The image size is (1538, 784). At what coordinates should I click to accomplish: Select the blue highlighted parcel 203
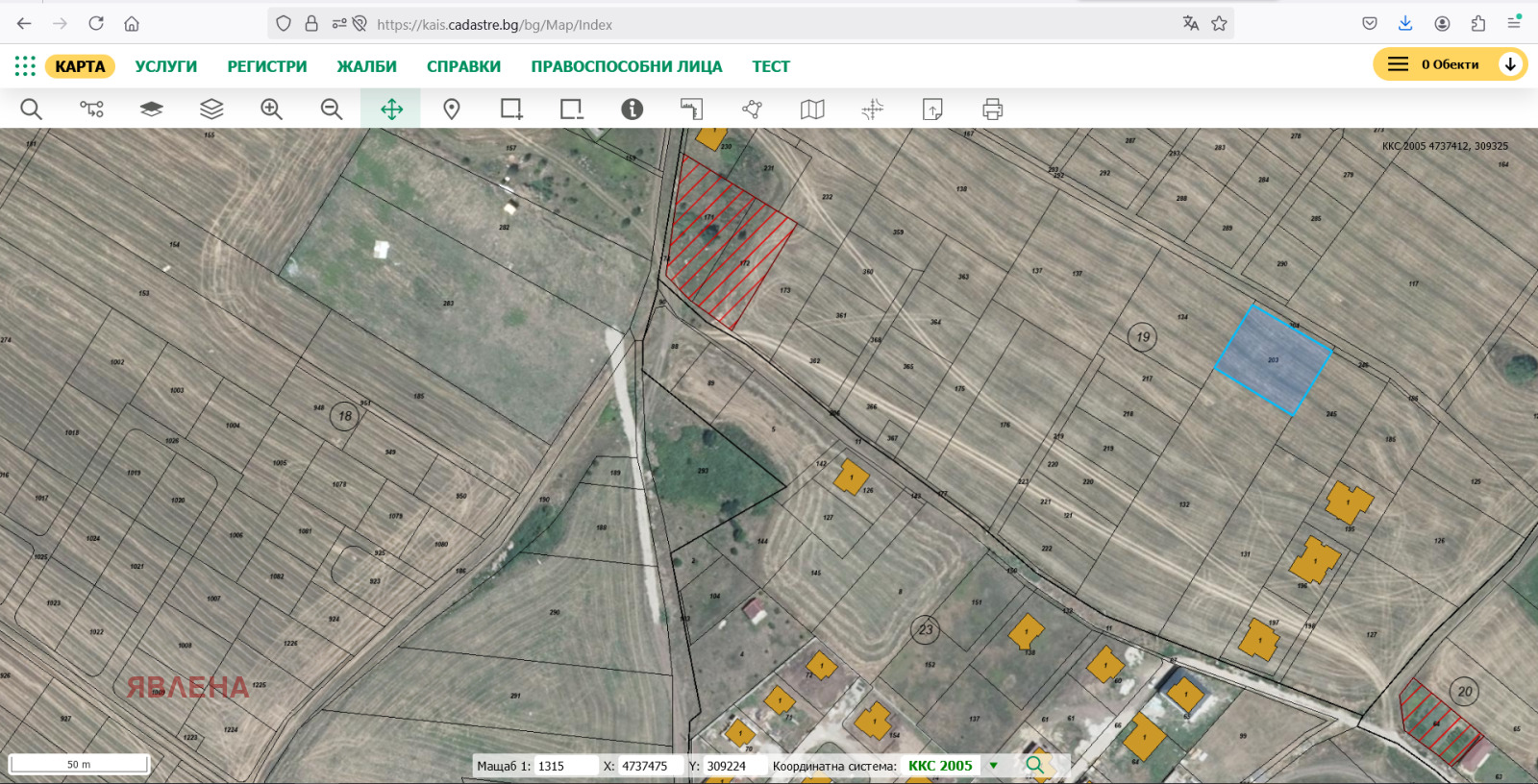click(x=1272, y=360)
